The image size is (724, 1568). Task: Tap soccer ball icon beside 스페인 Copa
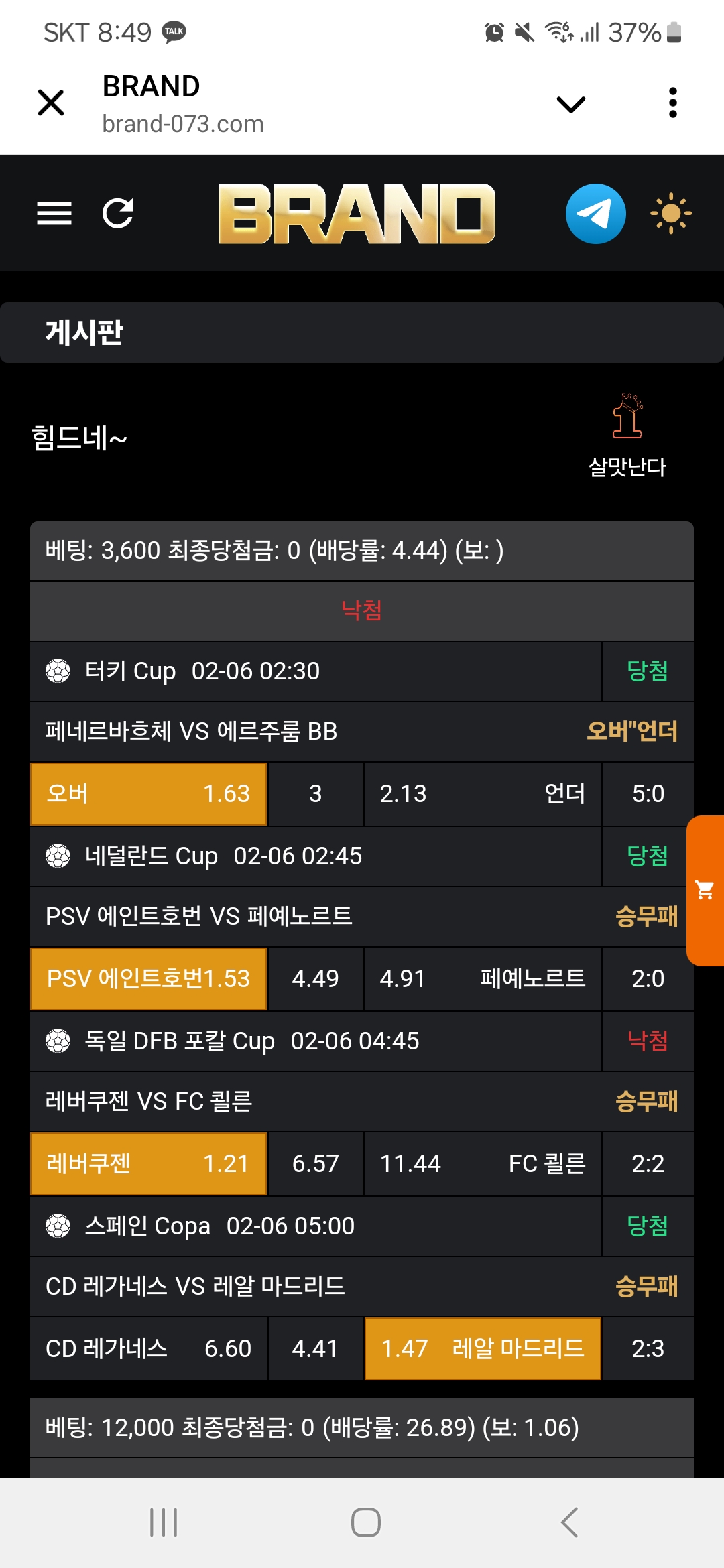pyautogui.click(x=58, y=1226)
